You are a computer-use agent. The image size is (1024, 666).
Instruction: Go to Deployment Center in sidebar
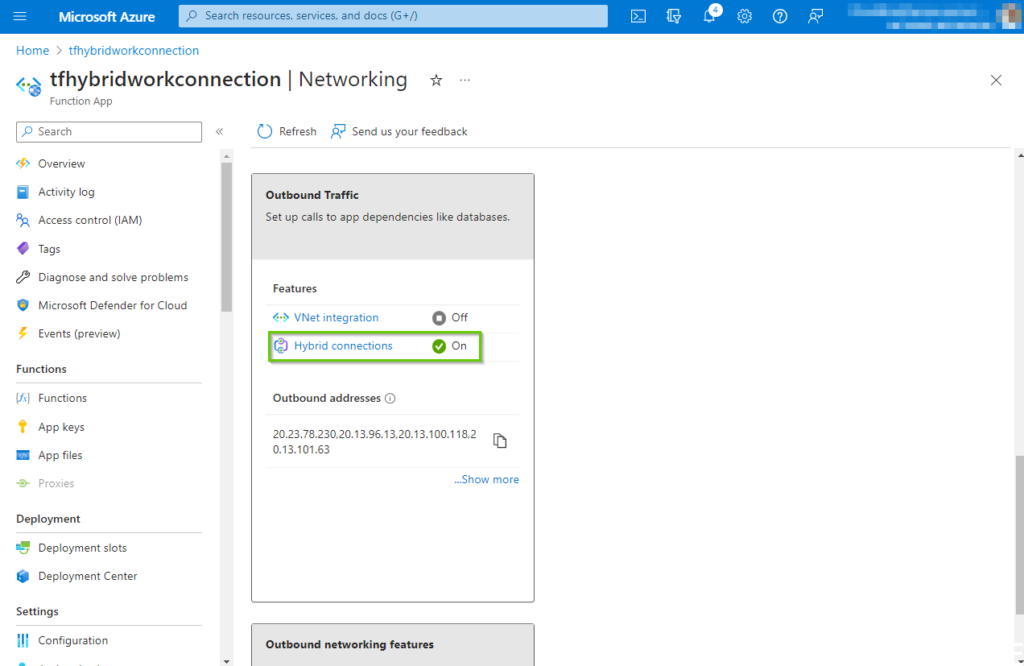(x=87, y=576)
